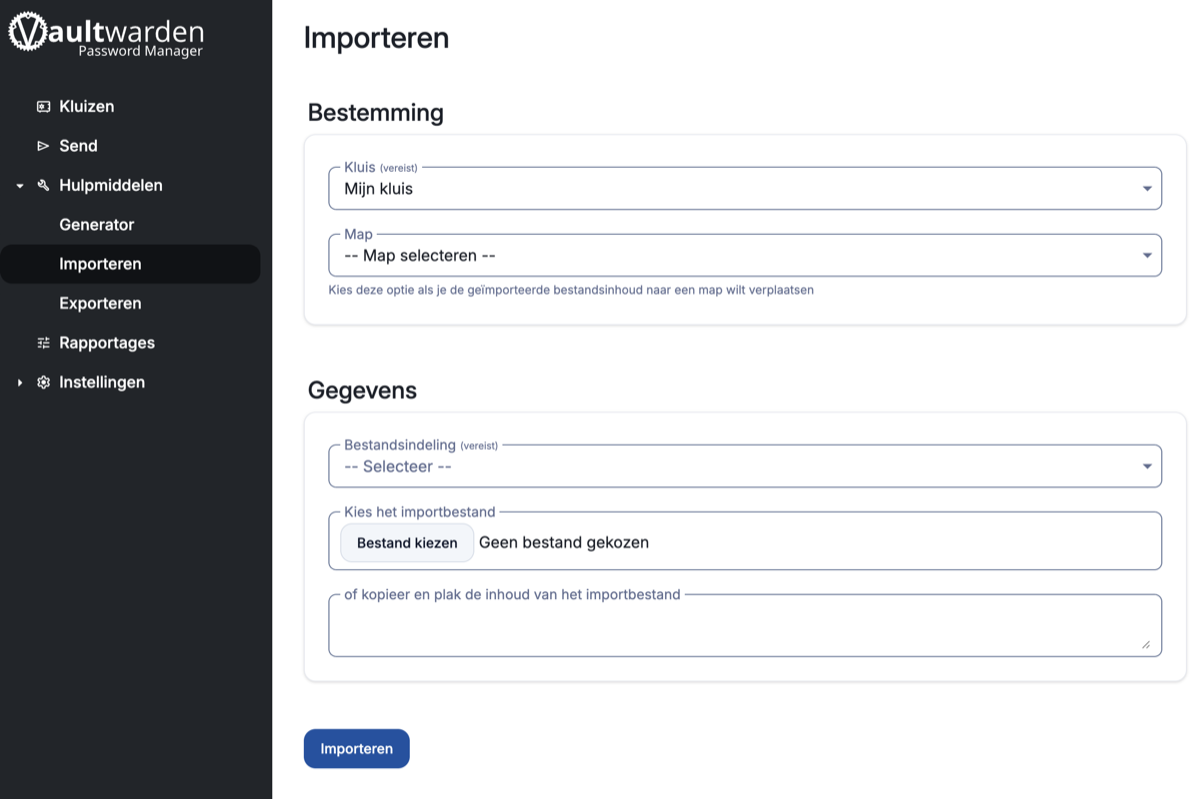The image size is (1200, 799).
Task: Click the Gegevens heading
Action: pyautogui.click(x=362, y=390)
